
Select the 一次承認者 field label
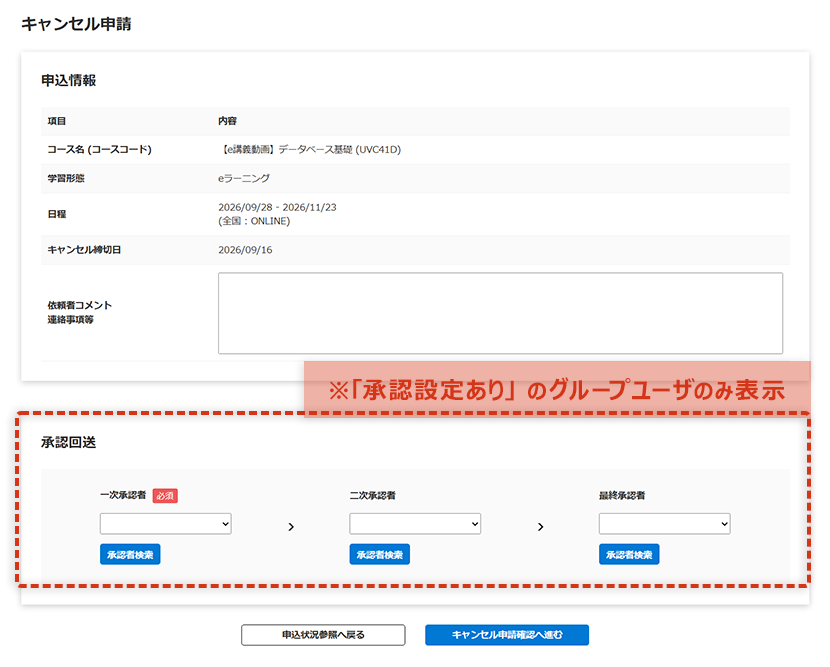[123, 495]
